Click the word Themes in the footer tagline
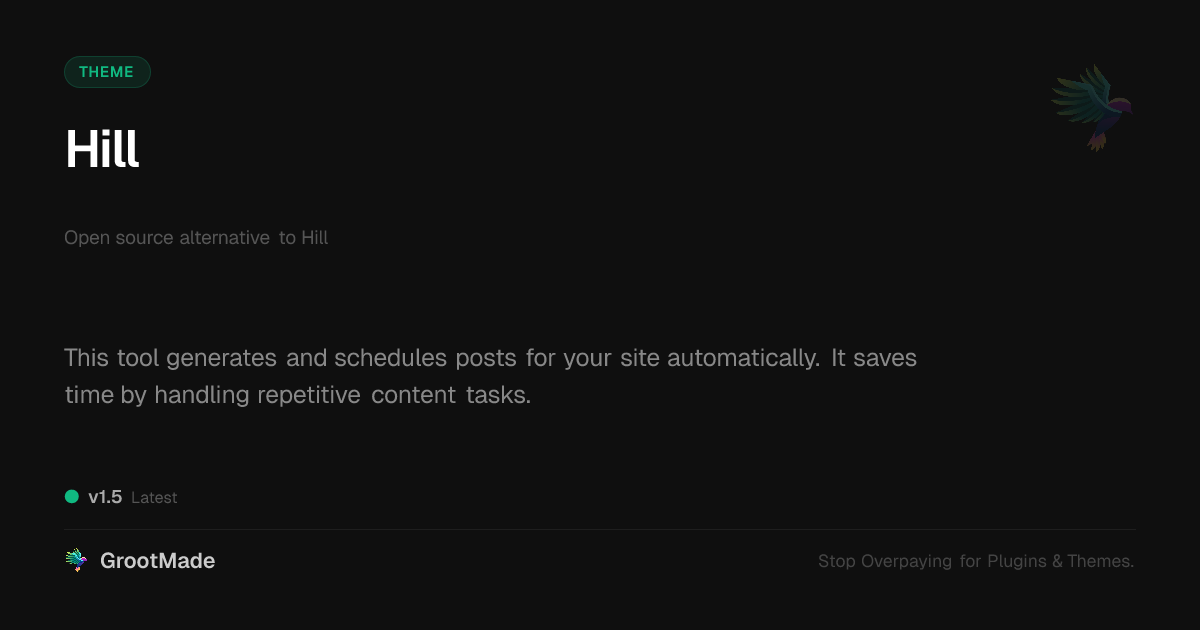The height and width of the screenshot is (630, 1200). (1100, 562)
